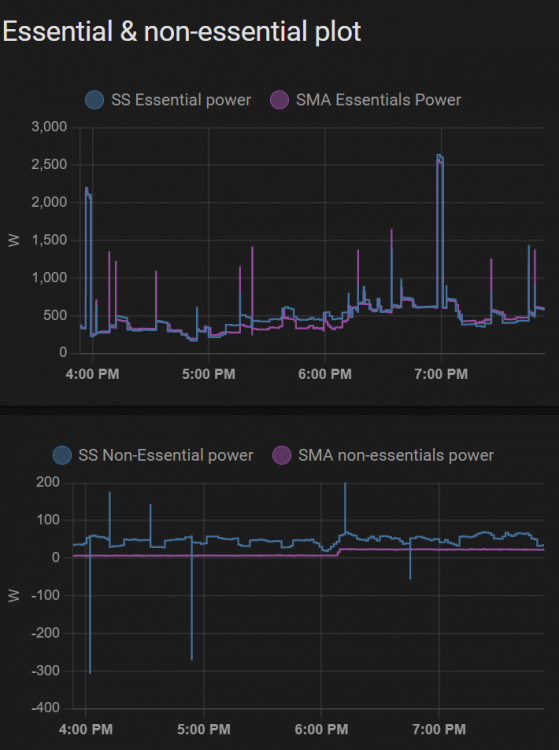The image size is (559, 750).
Task: Click the -400 label on the lower y-axis
Action: 45,707
